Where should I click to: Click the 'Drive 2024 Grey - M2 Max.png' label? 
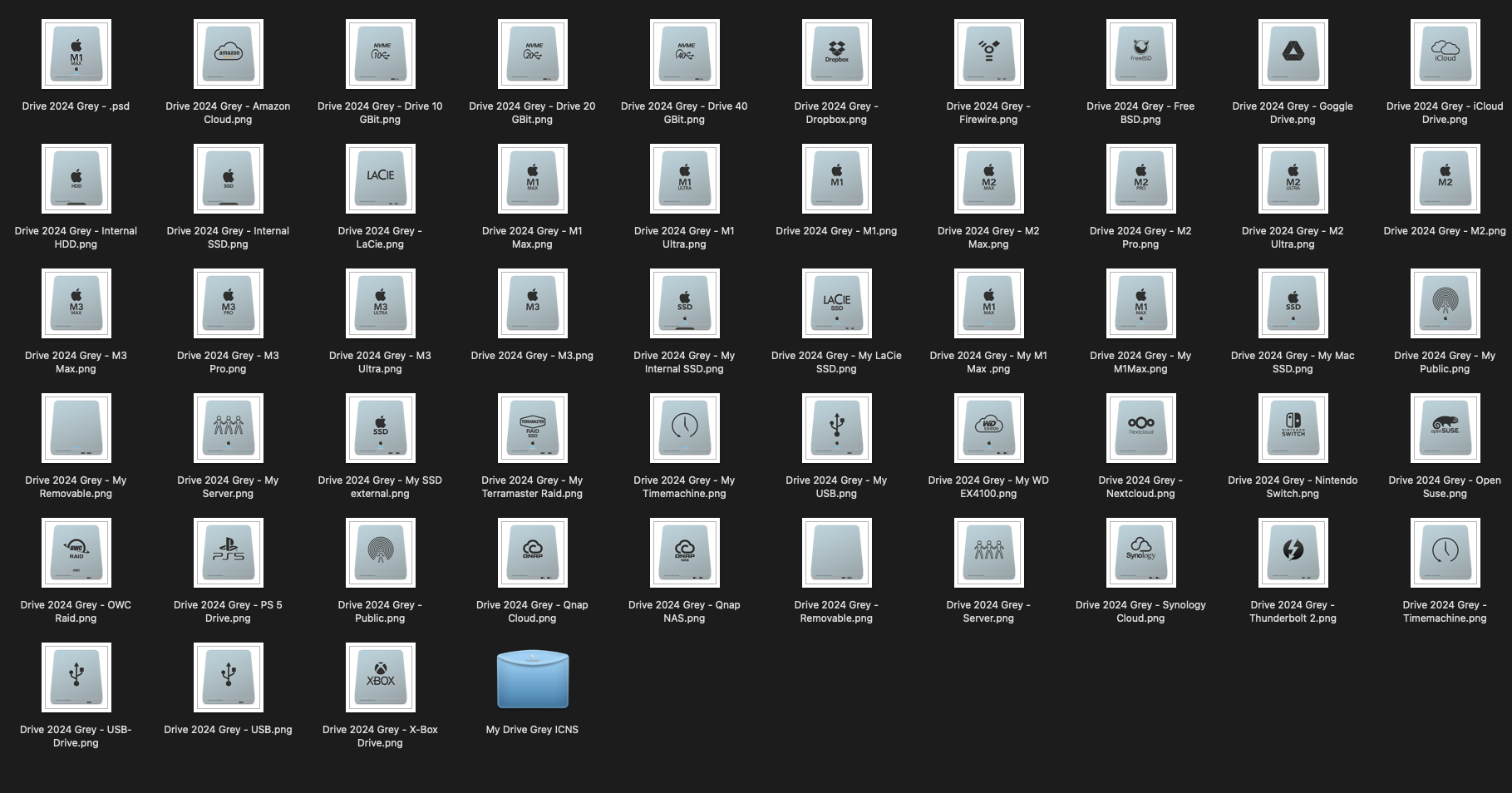tap(988, 238)
